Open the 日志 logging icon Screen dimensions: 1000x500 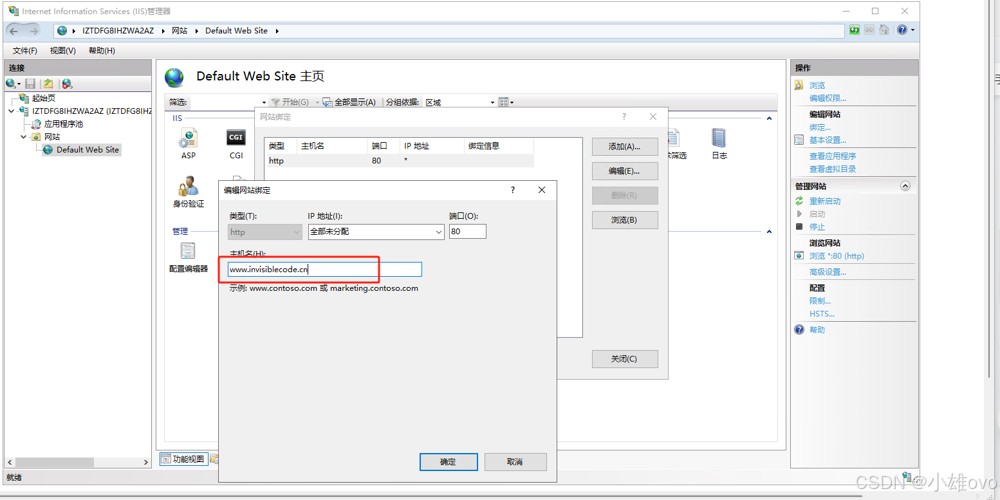(719, 140)
